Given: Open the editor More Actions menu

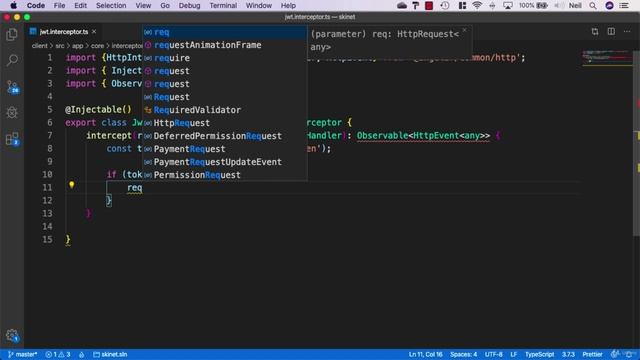Looking at the screenshot, I should click(x=627, y=31).
